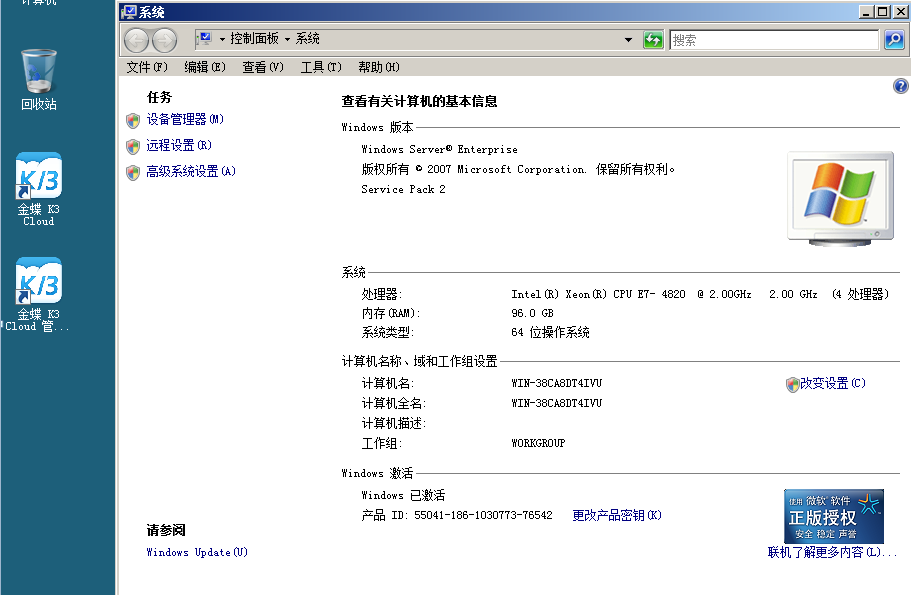Click the shield icon beside 改变设置
The image size is (911, 595).
tap(792, 384)
